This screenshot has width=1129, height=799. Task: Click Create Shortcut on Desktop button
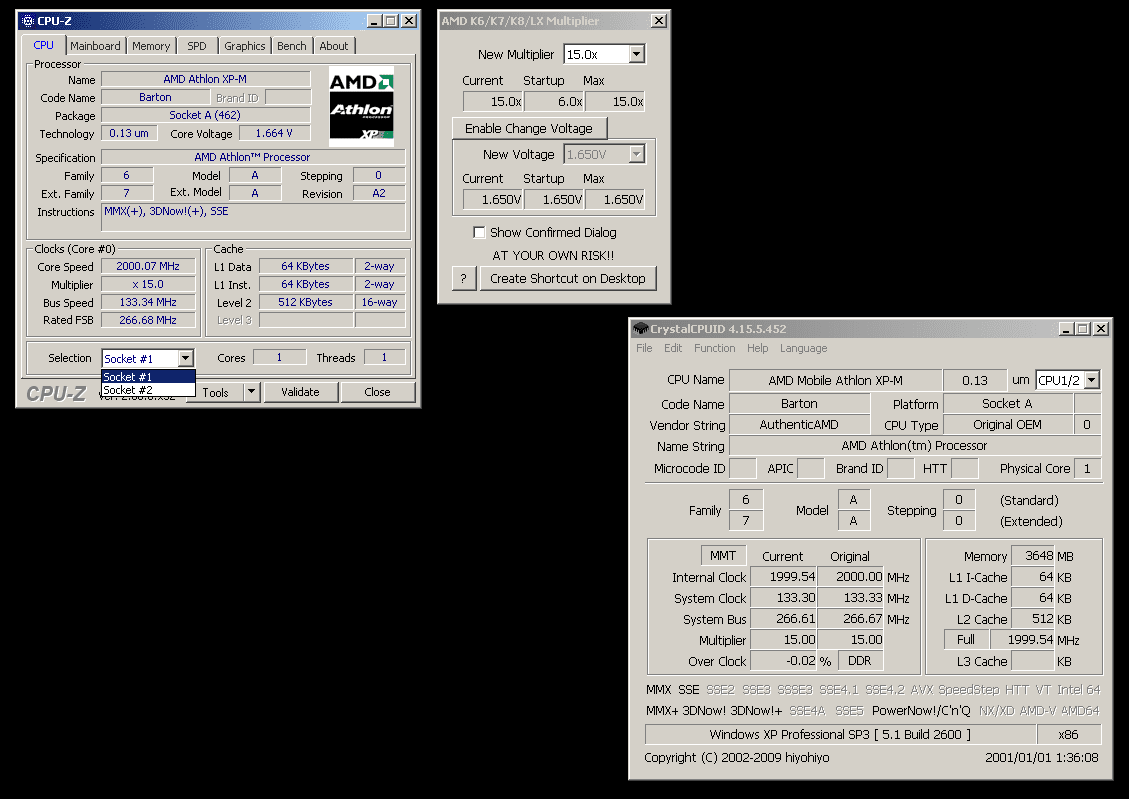coord(568,279)
